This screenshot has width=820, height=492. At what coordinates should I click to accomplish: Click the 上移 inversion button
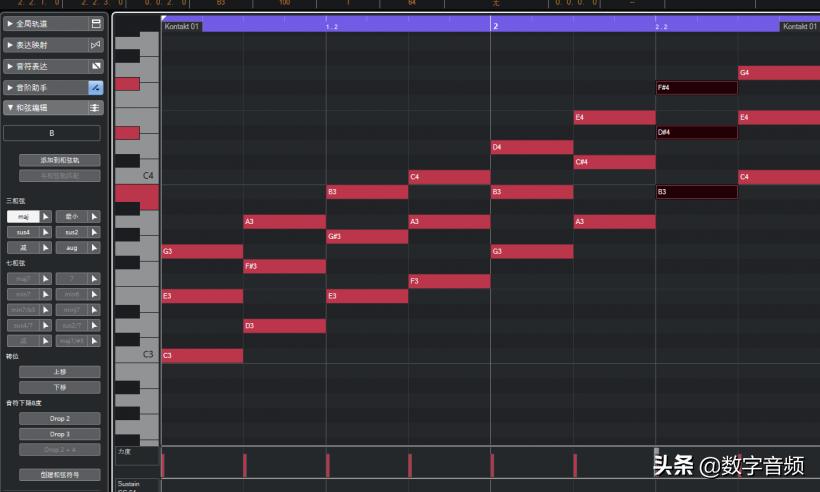point(60,372)
